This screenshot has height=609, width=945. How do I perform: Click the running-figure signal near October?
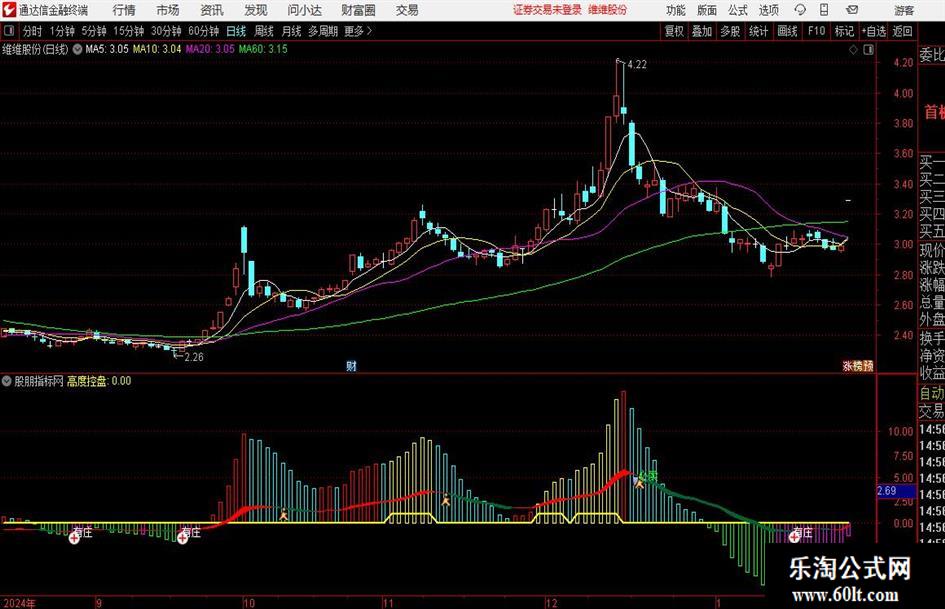click(x=283, y=514)
